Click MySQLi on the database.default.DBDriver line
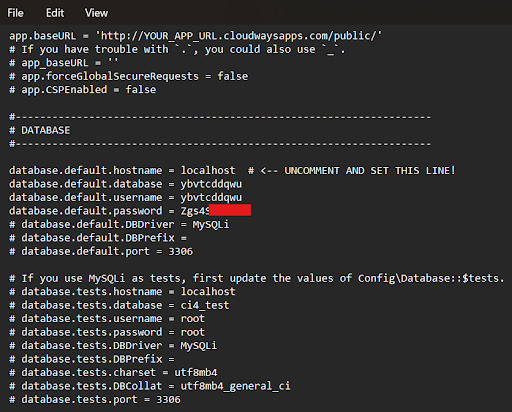Image resolution: width=512 pixels, height=412 pixels. (x=211, y=224)
